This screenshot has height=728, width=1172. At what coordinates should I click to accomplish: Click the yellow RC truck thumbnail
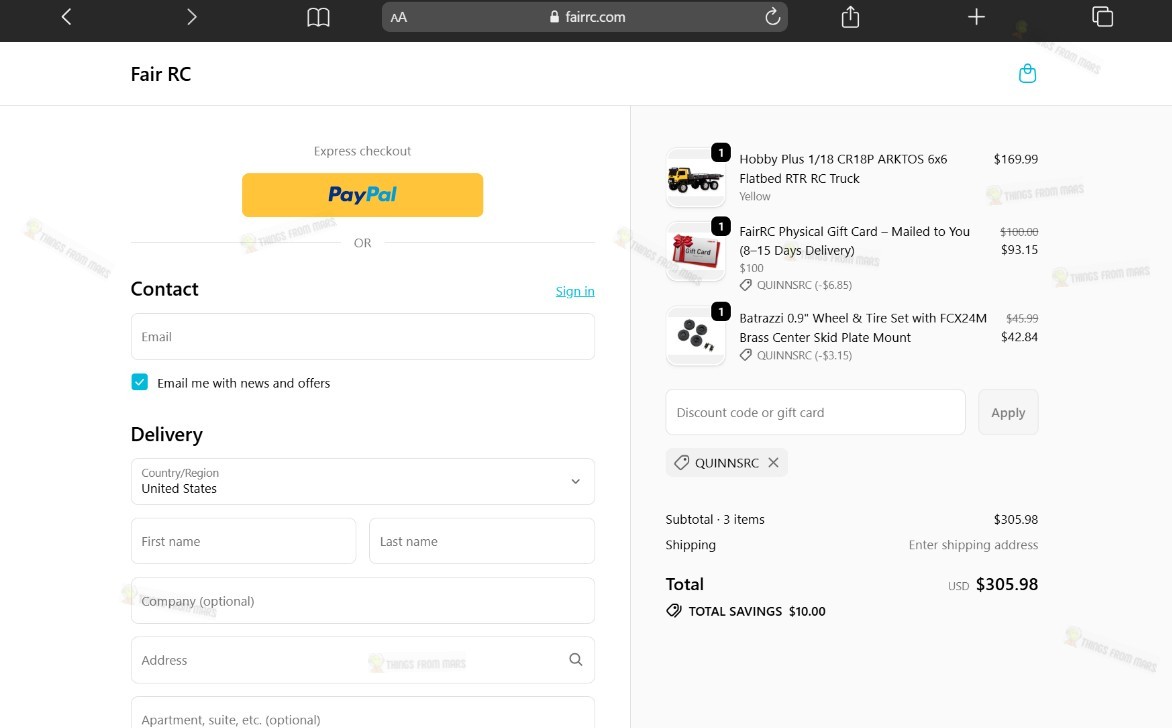tap(695, 179)
